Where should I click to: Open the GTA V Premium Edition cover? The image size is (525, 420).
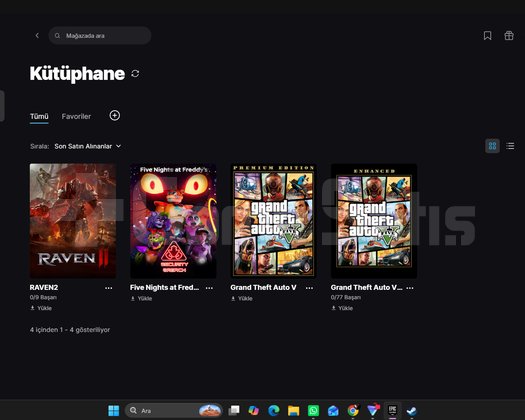(x=274, y=221)
